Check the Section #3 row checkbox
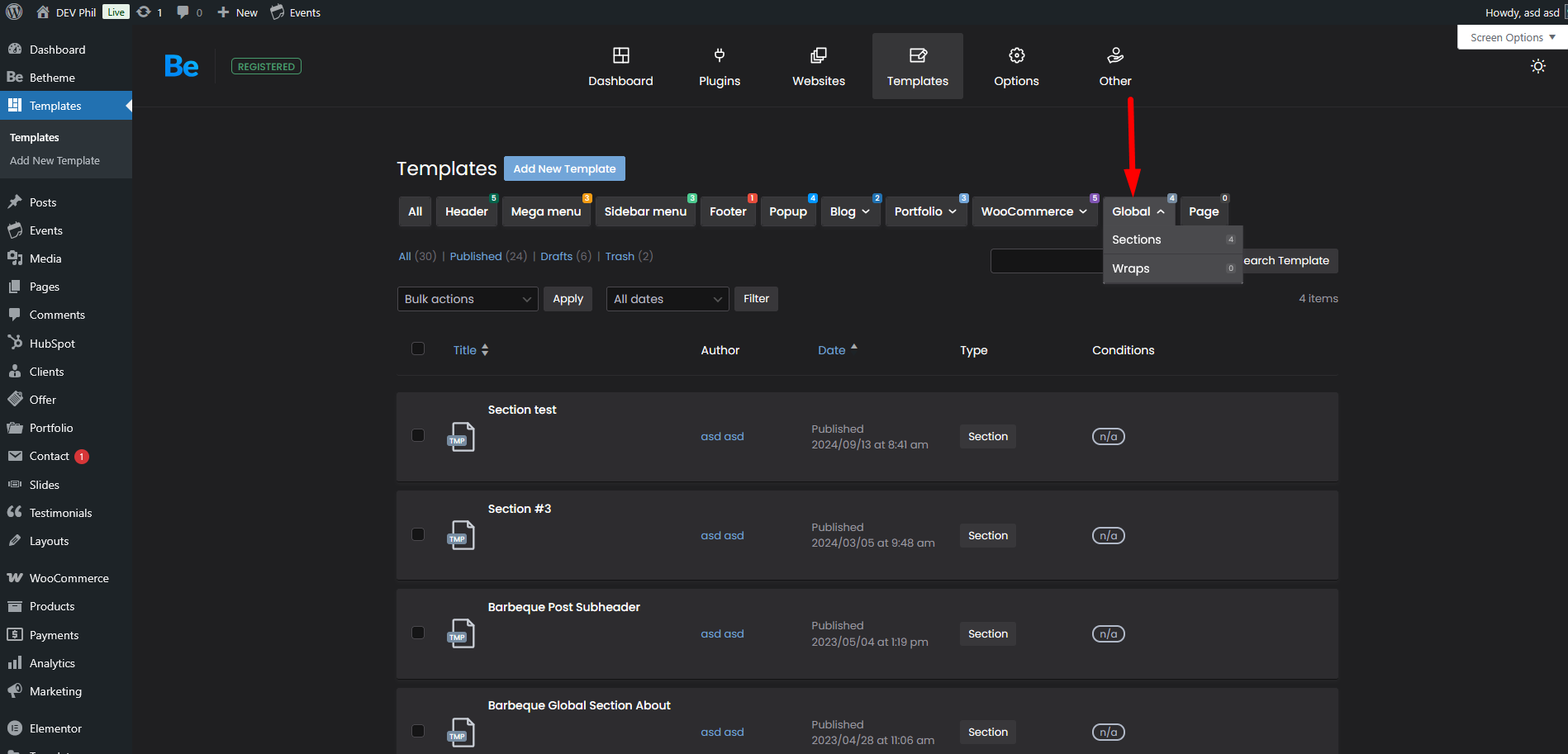 point(418,534)
